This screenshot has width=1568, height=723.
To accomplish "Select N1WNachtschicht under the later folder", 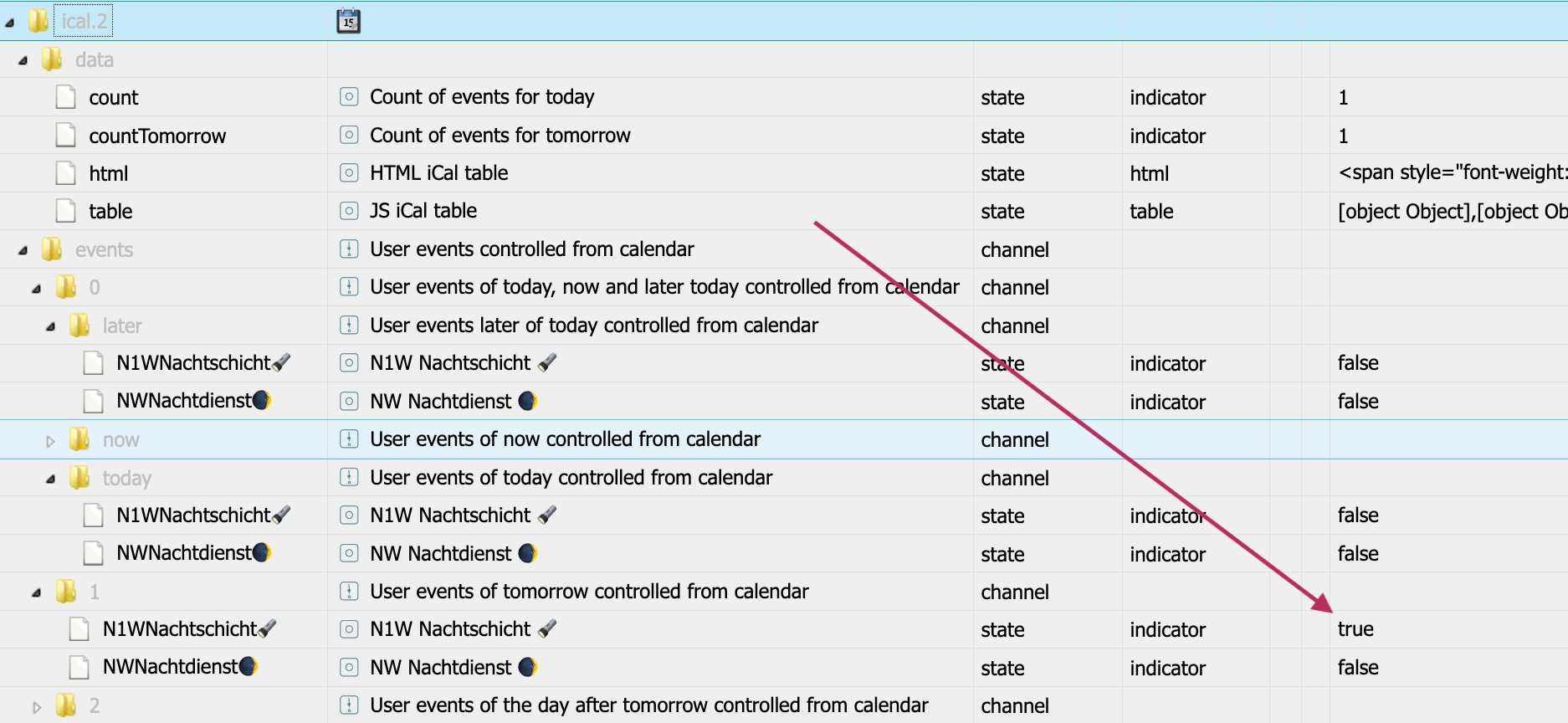I will (x=203, y=363).
